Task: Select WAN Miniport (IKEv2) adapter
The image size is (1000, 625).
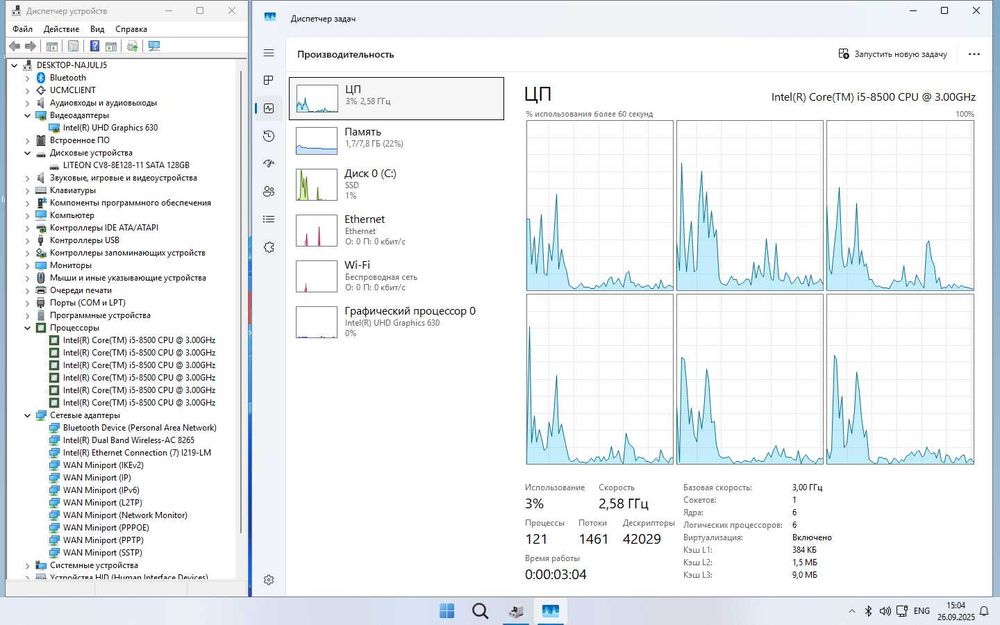Action: pos(103,466)
